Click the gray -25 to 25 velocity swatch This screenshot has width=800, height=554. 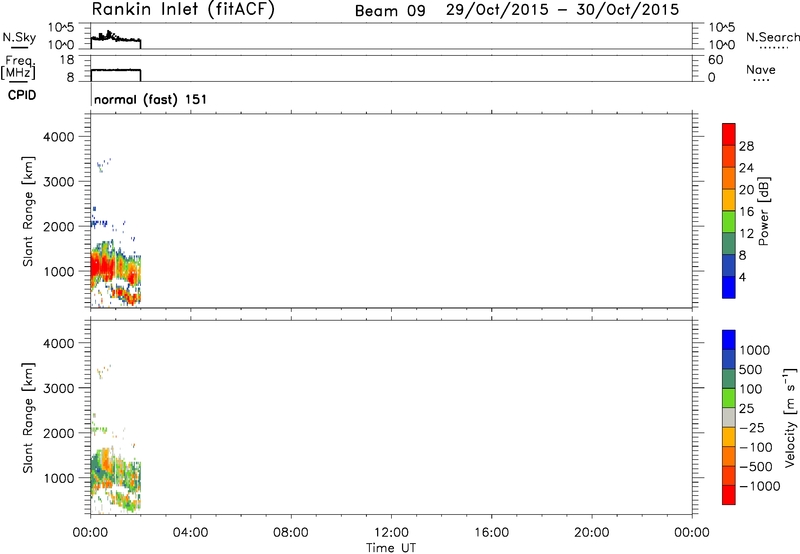tap(729, 418)
